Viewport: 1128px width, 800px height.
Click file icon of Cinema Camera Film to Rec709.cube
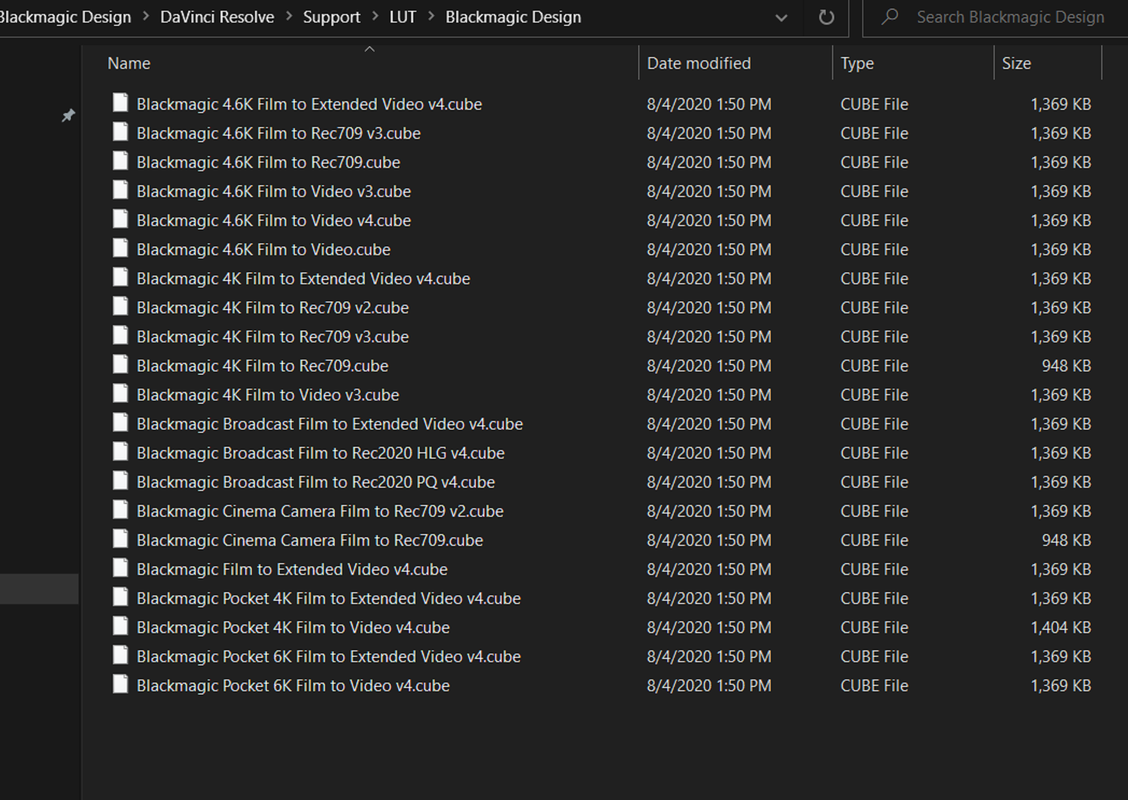tap(120, 539)
